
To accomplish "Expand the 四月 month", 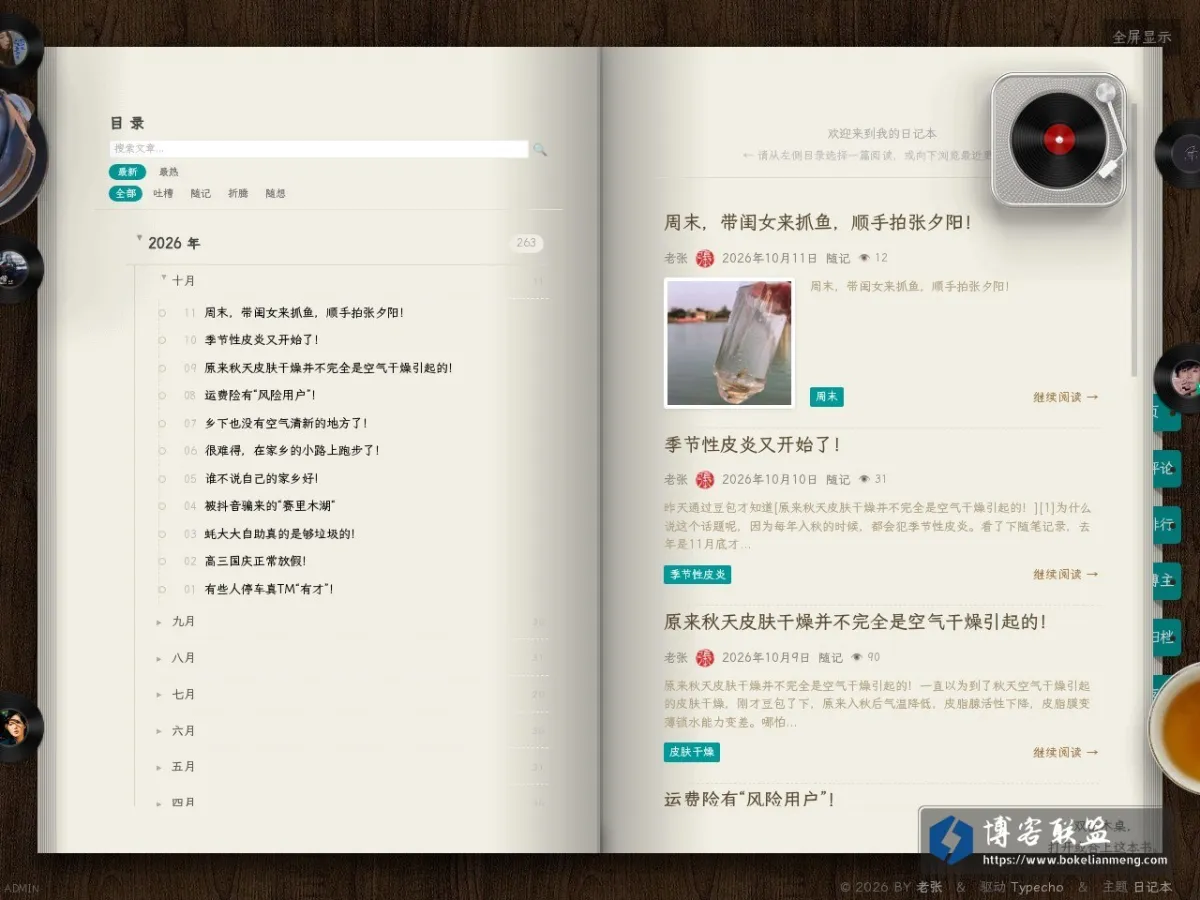I will 183,802.
